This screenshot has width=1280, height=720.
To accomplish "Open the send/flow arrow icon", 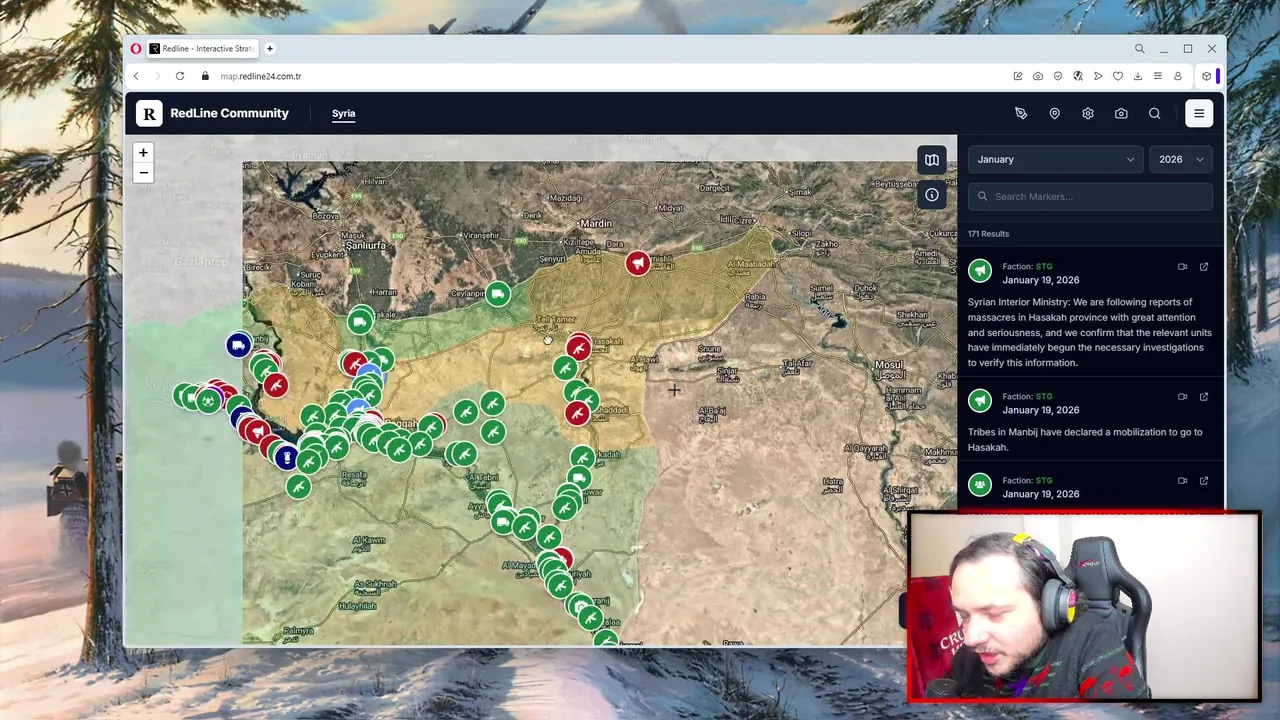I will (x=1098, y=76).
